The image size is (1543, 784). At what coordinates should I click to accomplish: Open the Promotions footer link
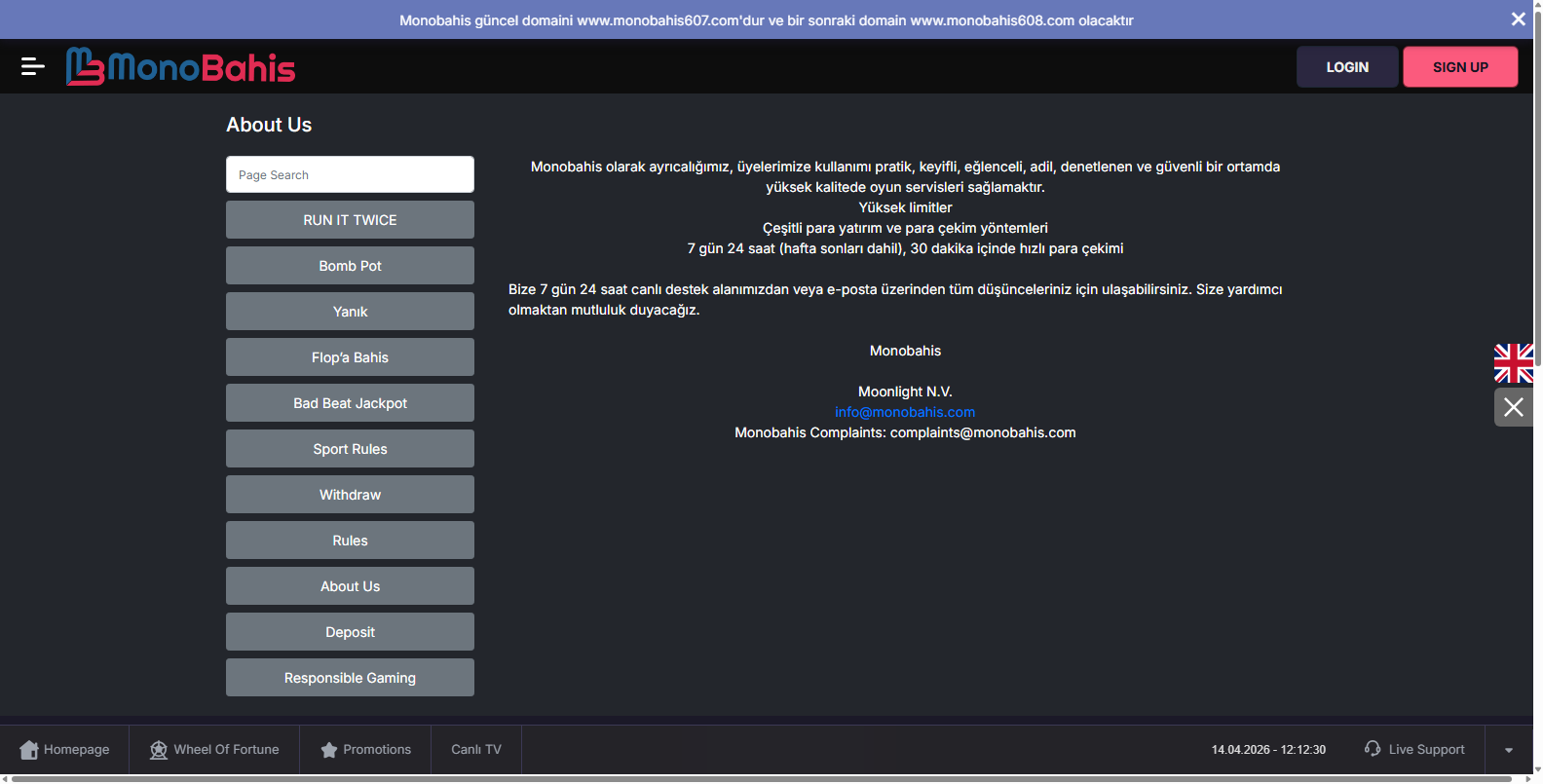(365, 750)
